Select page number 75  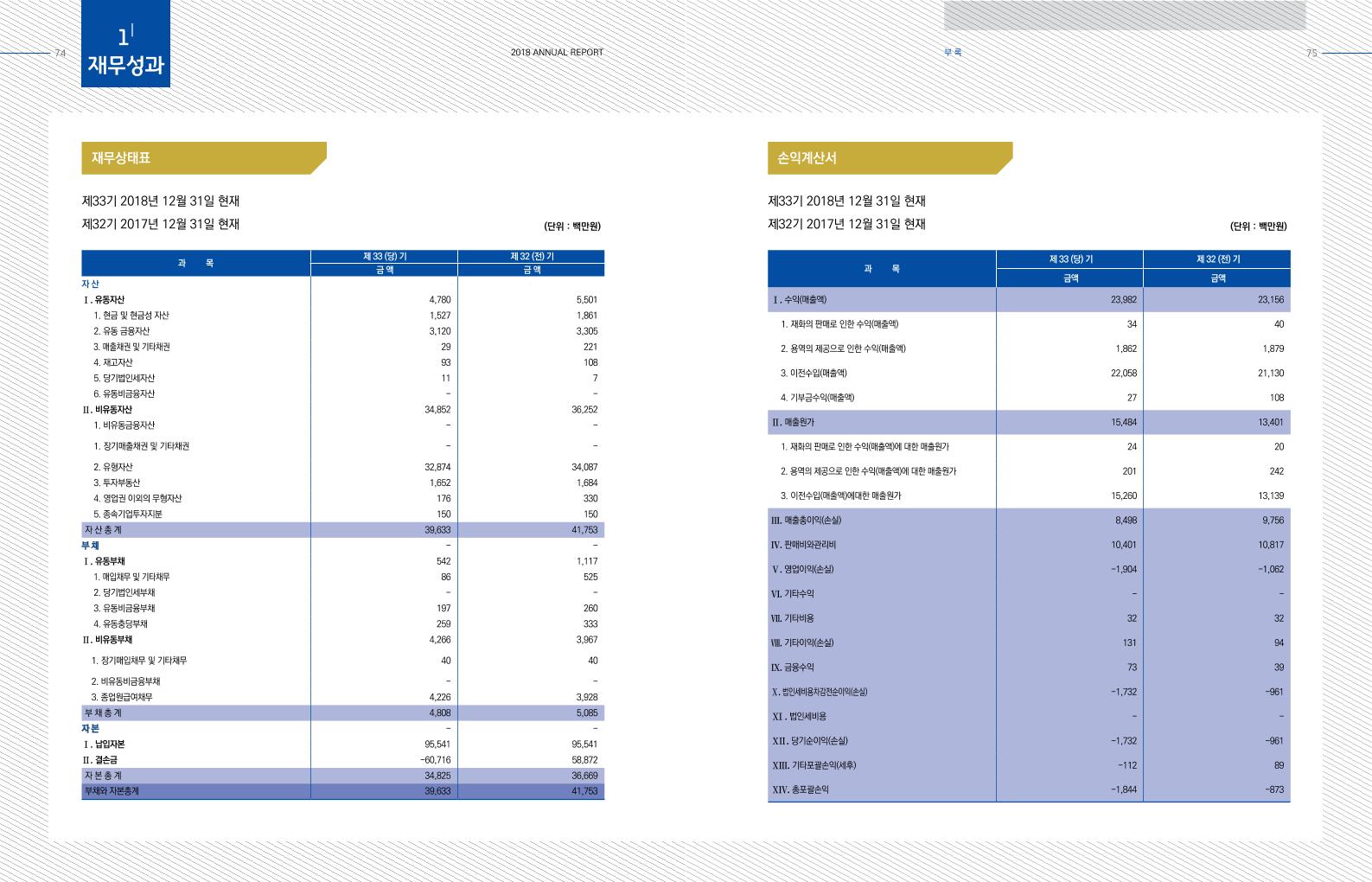pyautogui.click(x=1311, y=53)
